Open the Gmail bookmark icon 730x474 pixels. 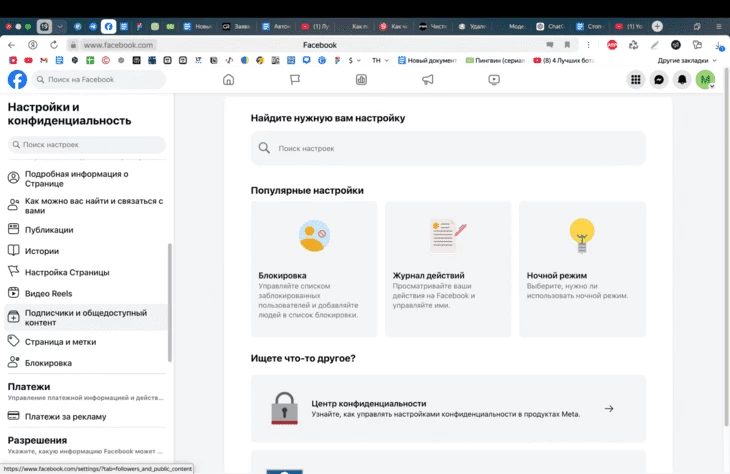coord(44,60)
